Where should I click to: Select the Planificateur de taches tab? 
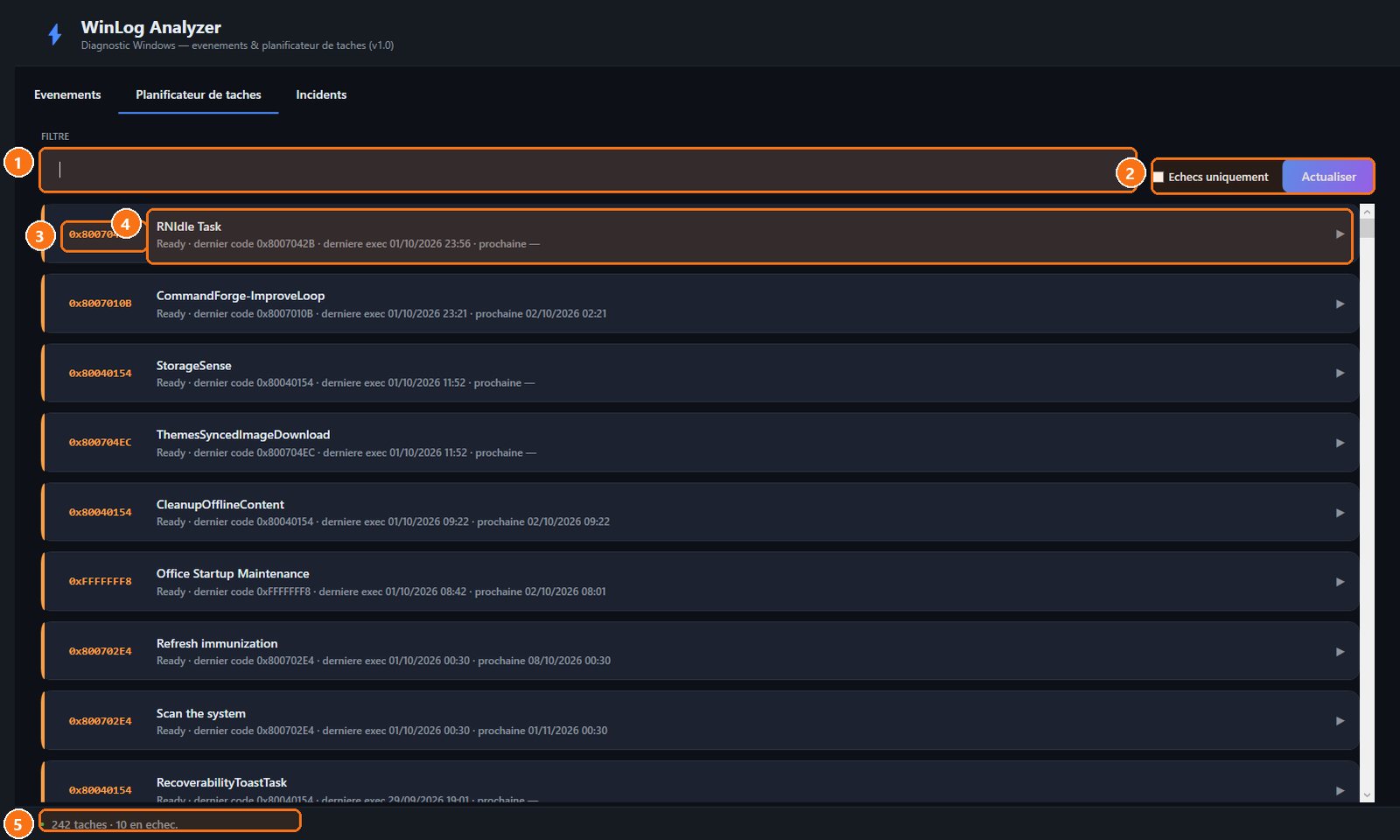click(199, 94)
